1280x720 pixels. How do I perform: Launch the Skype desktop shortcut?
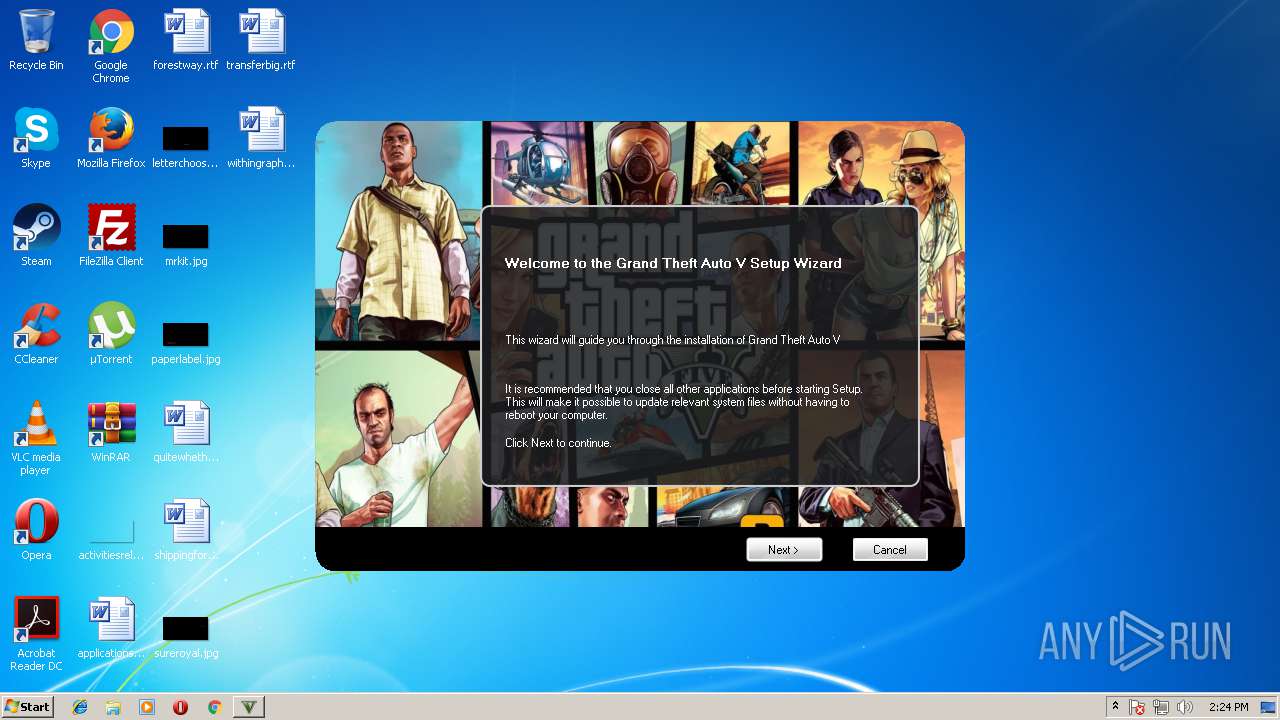36,139
